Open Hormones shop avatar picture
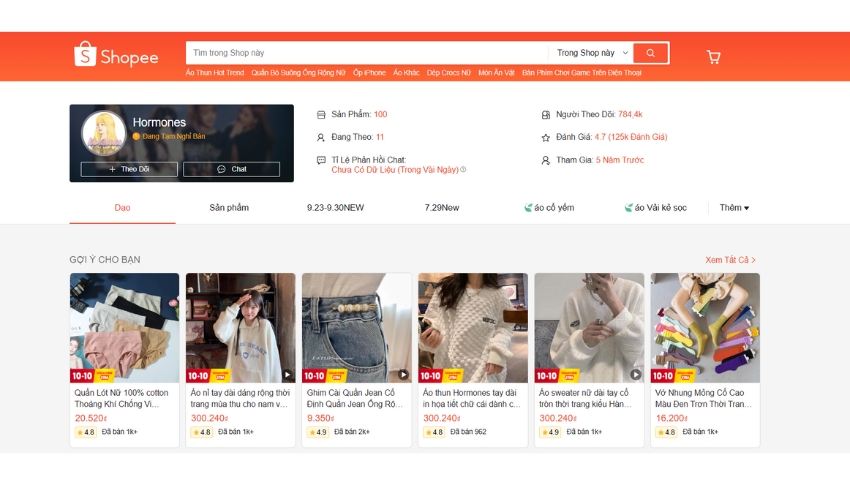Screen dimensions: 850x485 tap(104, 133)
